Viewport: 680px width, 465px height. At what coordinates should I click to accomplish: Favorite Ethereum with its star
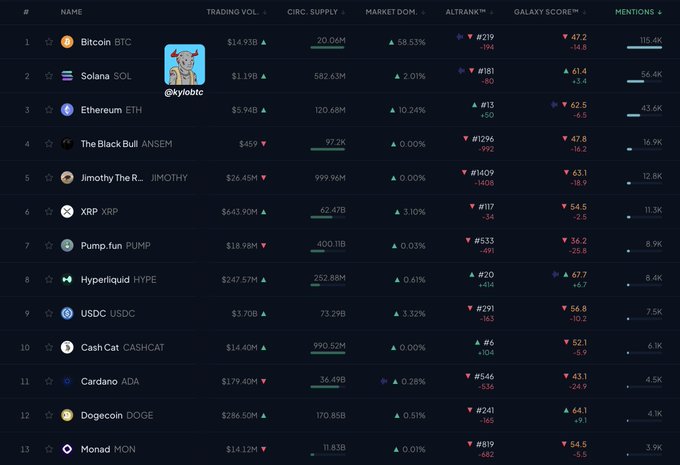pos(49,109)
